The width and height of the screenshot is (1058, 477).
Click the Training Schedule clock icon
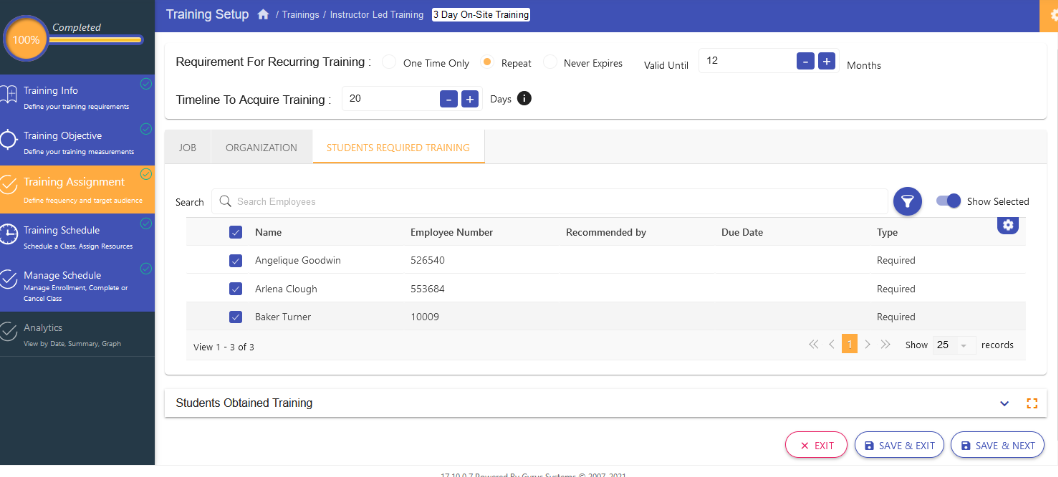8,233
